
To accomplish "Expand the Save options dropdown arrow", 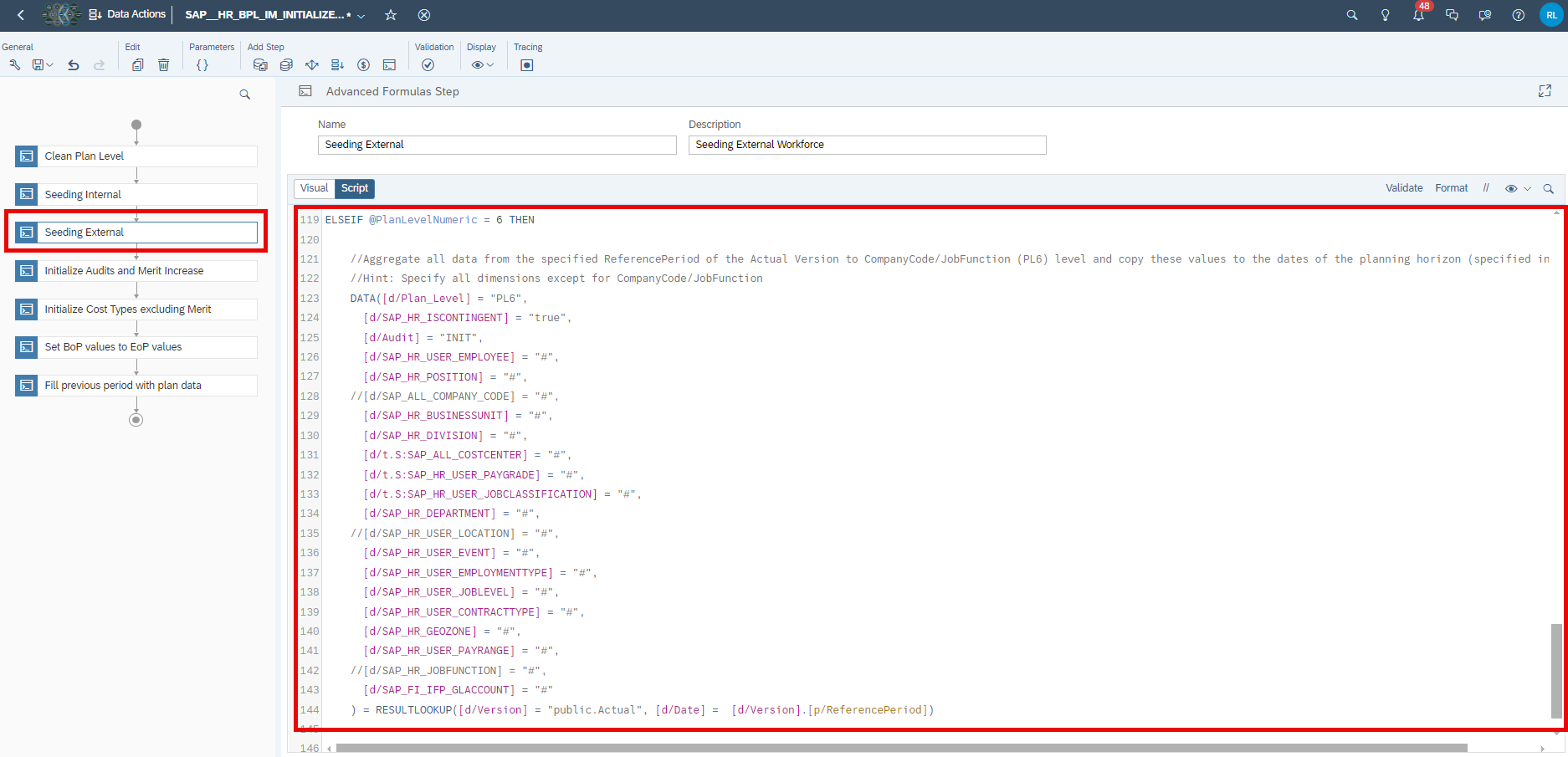I will pyautogui.click(x=50, y=65).
